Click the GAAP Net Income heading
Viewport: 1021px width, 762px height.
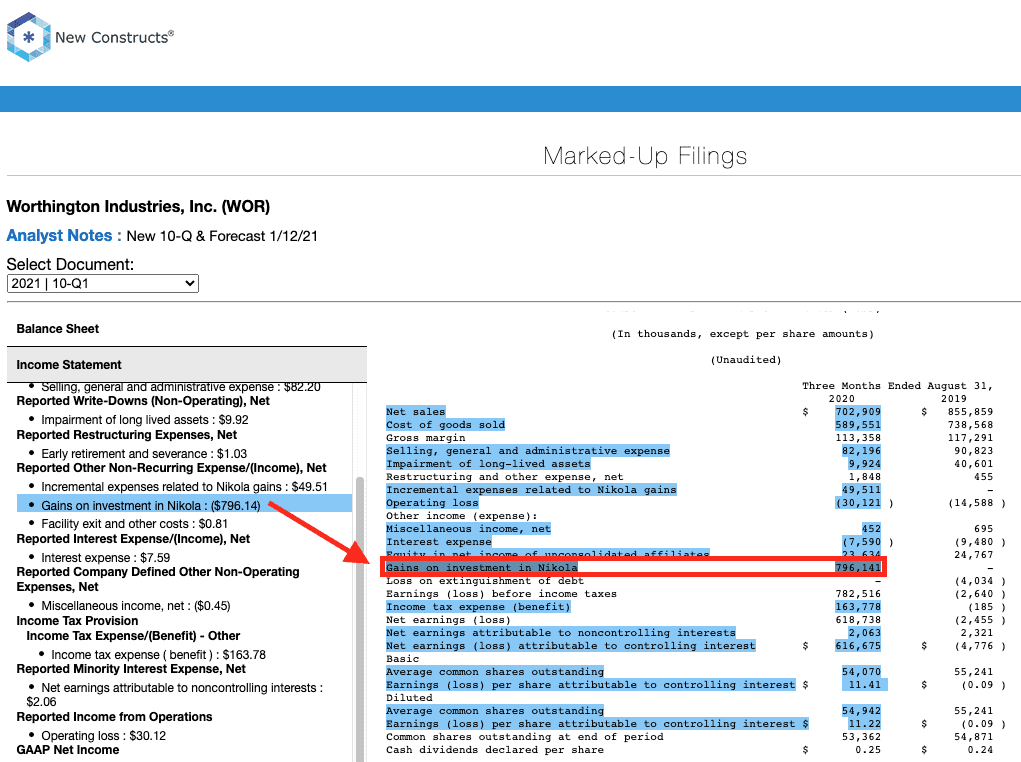pos(68,750)
